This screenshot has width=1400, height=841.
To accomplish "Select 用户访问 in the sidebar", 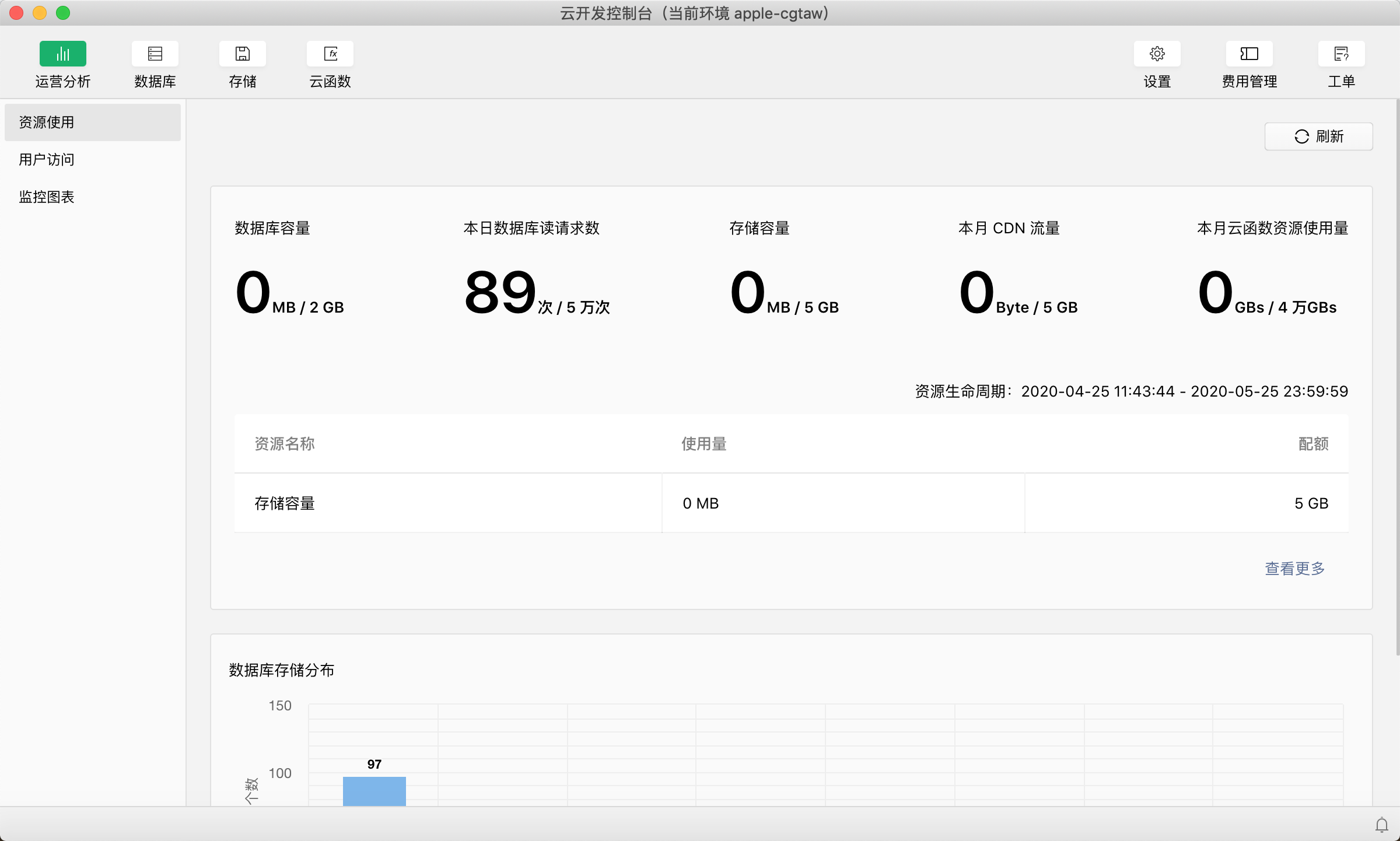I will [x=47, y=160].
